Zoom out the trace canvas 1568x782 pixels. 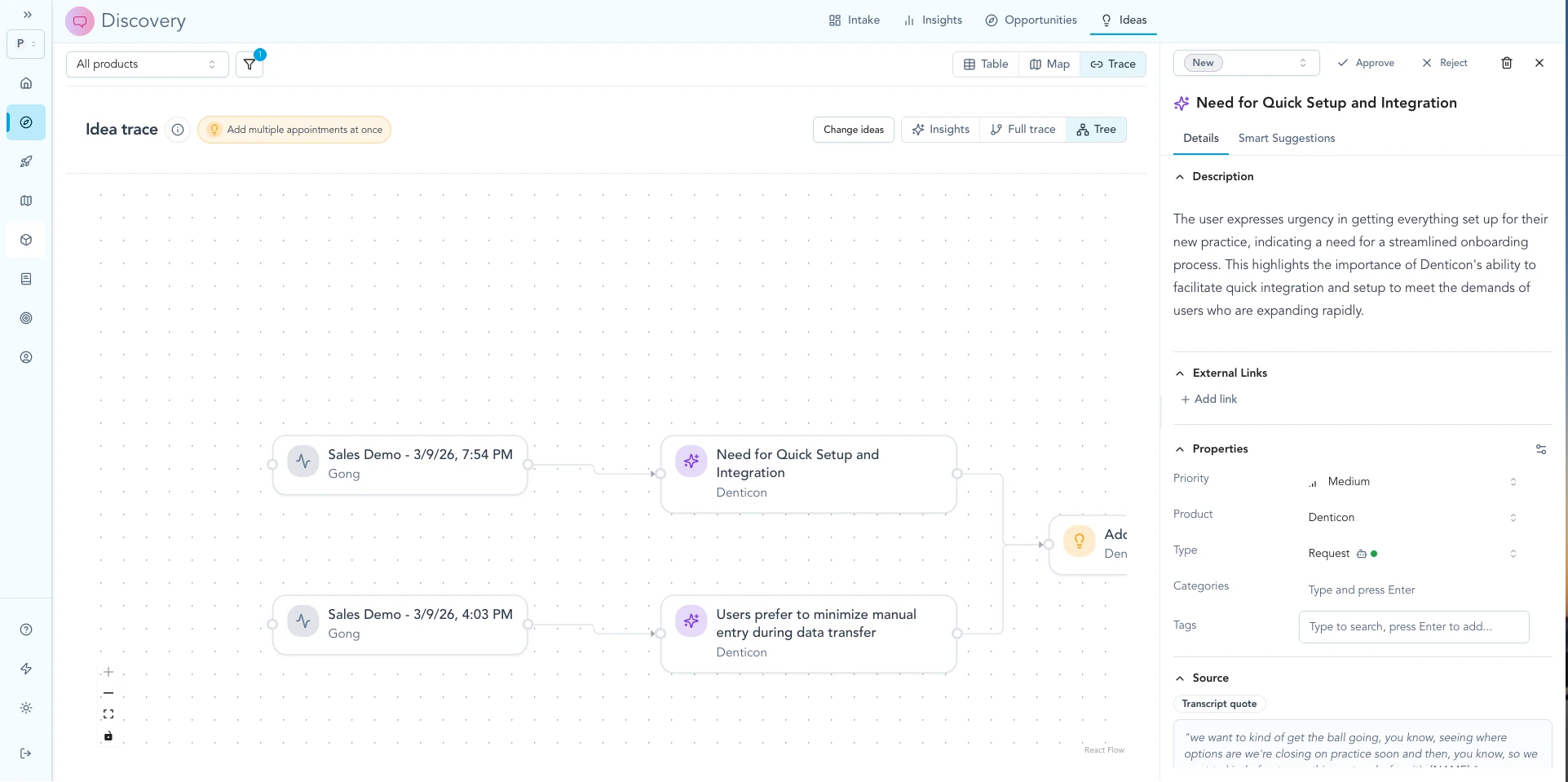[x=108, y=693]
